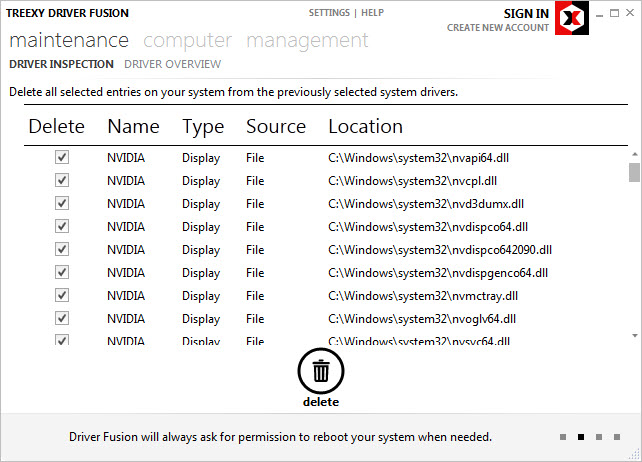Screen dimensions: 642x462
Task: Click NVIDIA name in the nvmctray.dll row
Action: click(126, 296)
